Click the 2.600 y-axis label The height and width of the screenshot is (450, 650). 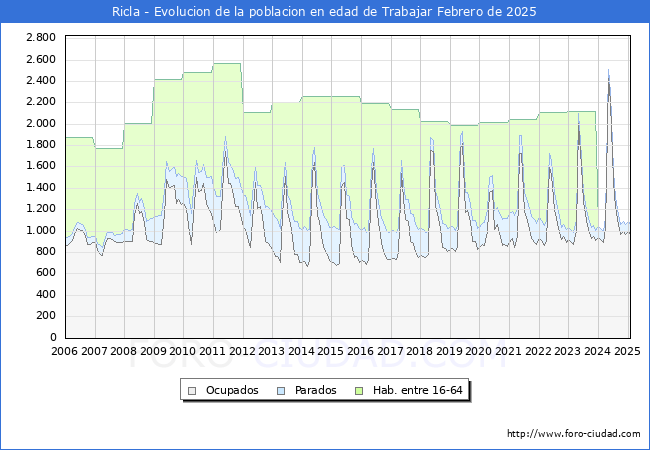pos(41,59)
